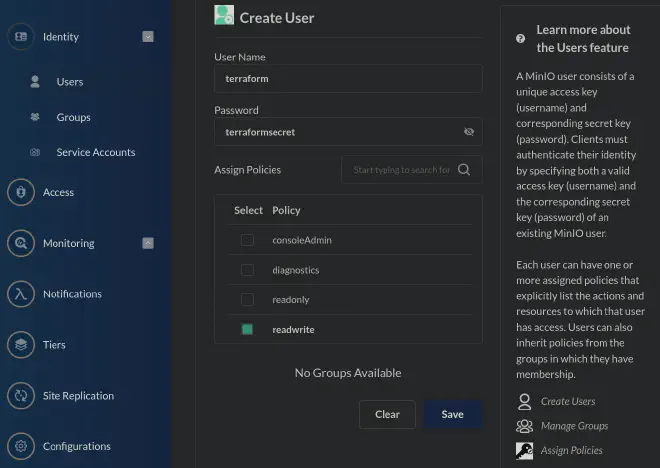
Task: Click the diagnostics policy name
Action: [x=295, y=270]
